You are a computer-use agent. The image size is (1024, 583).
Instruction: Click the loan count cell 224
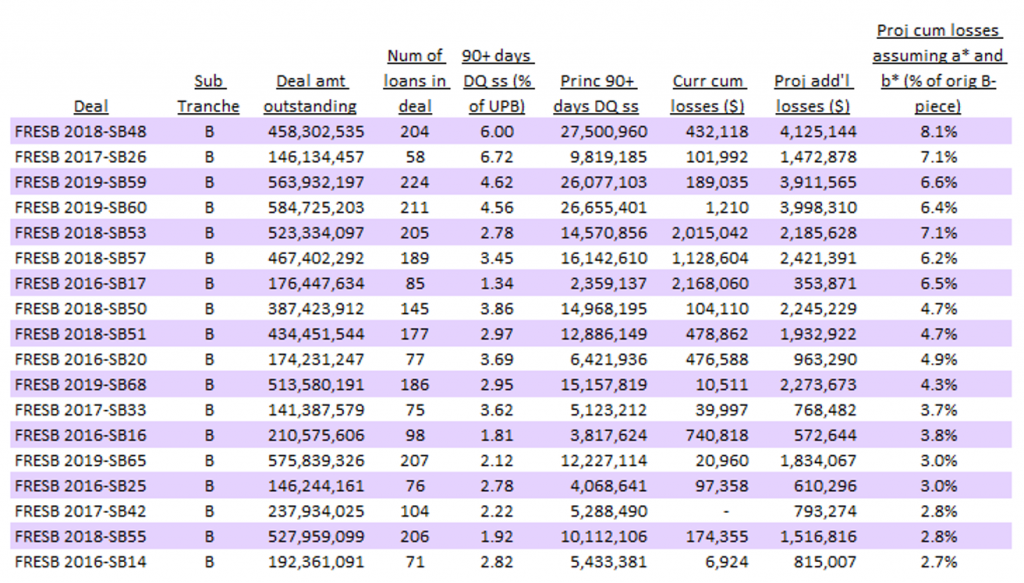[x=415, y=182]
